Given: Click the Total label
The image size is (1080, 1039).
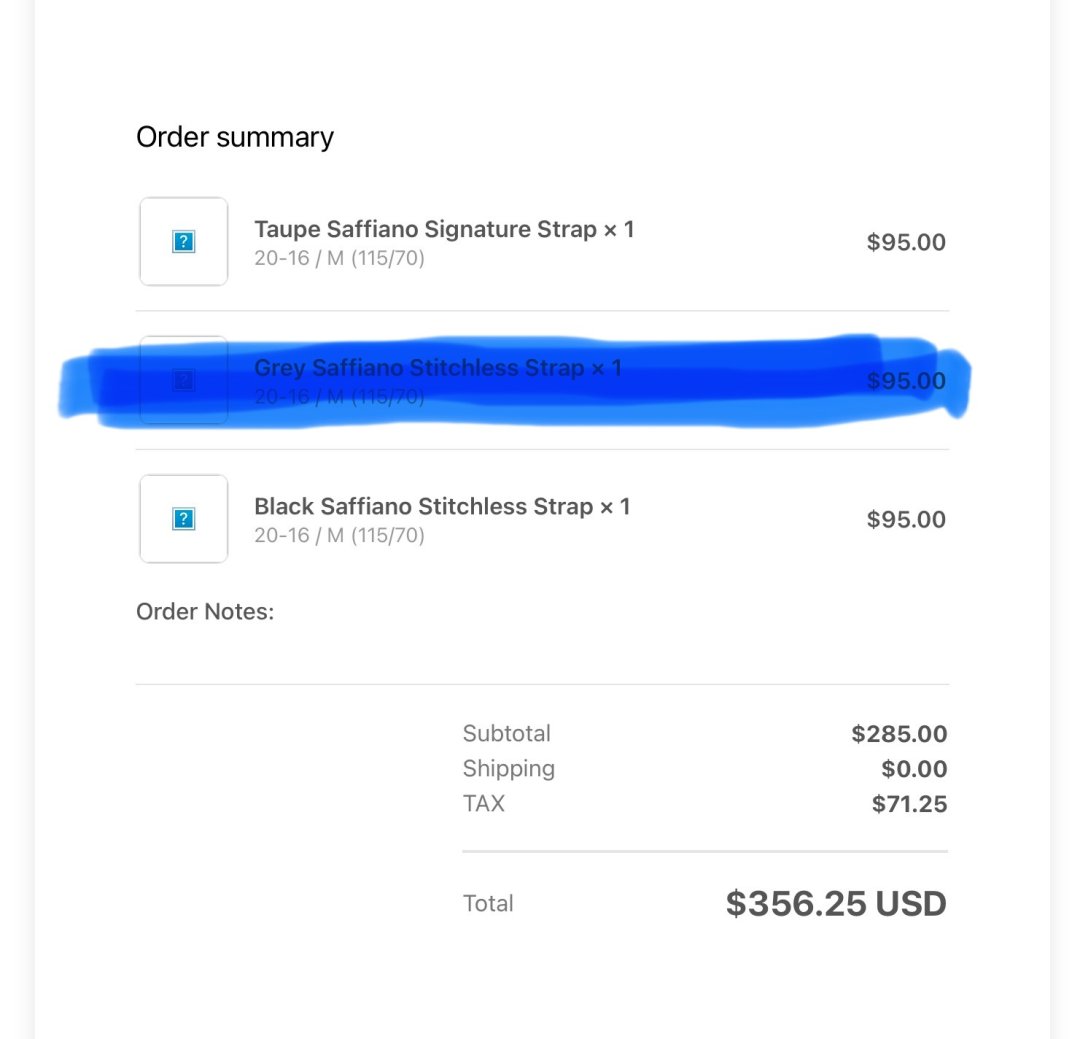Looking at the screenshot, I should coord(488,903).
